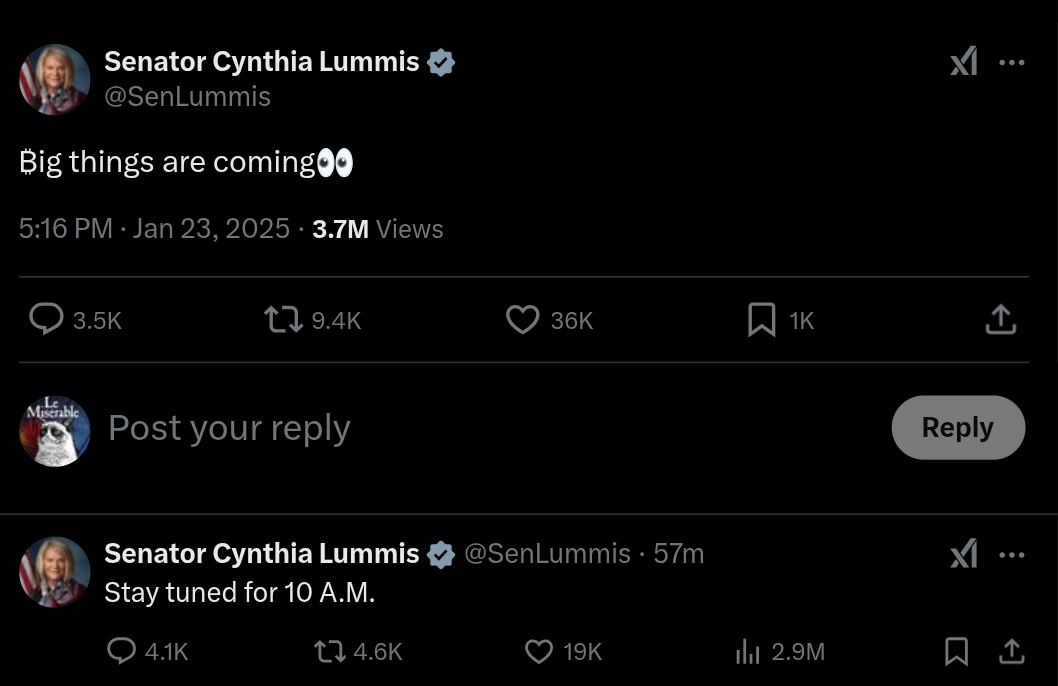Screen dimensions: 1058x686
Task: Click the gray Reply button
Action: click(957, 427)
